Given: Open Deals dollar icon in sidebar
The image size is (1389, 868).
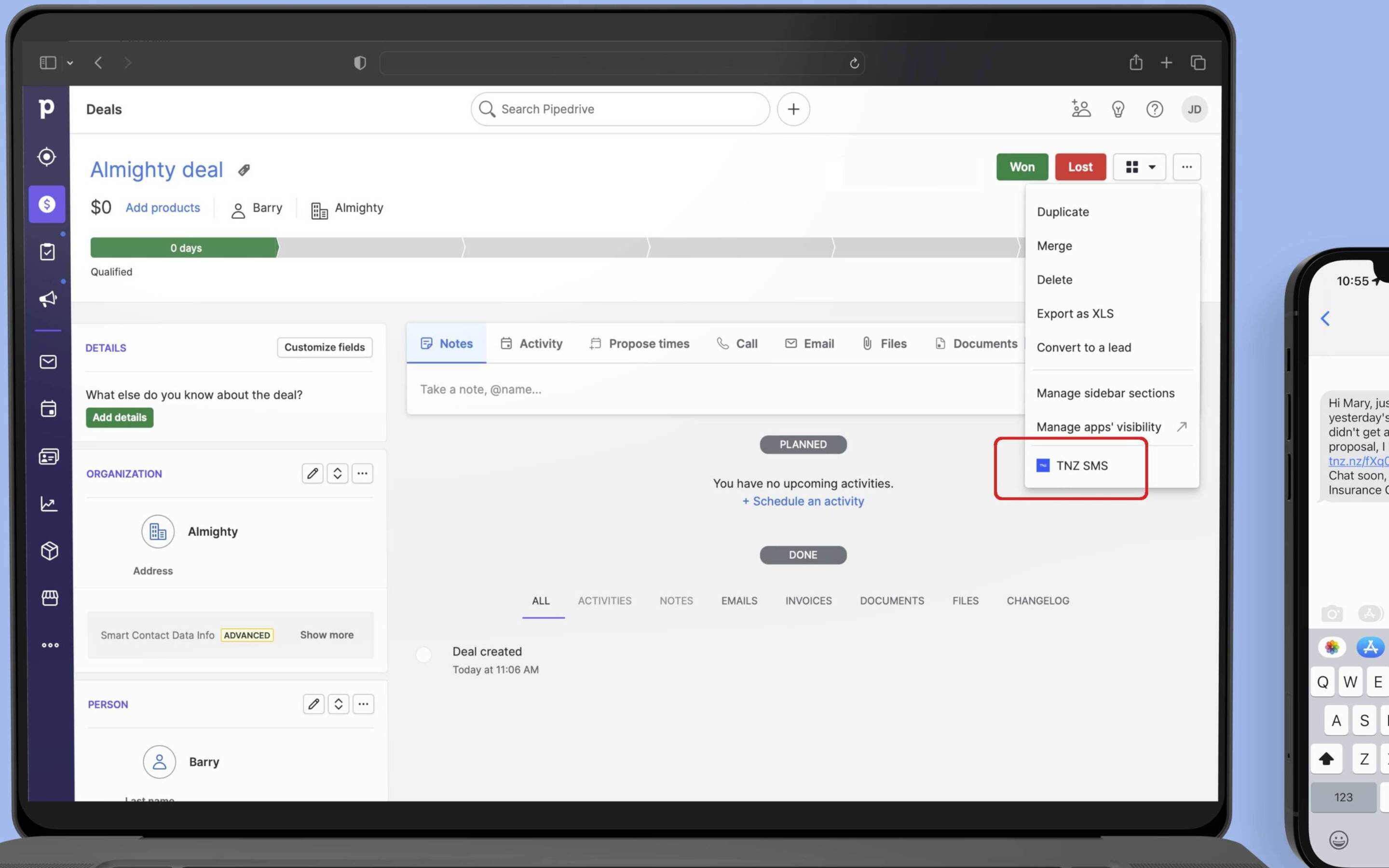Looking at the screenshot, I should (x=47, y=204).
